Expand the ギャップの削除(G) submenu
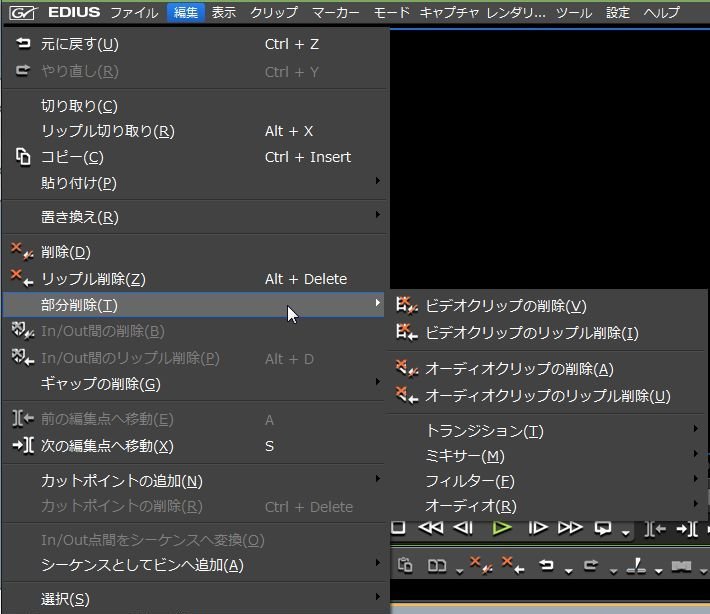This screenshot has width=710, height=614. pyautogui.click(x=195, y=384)
